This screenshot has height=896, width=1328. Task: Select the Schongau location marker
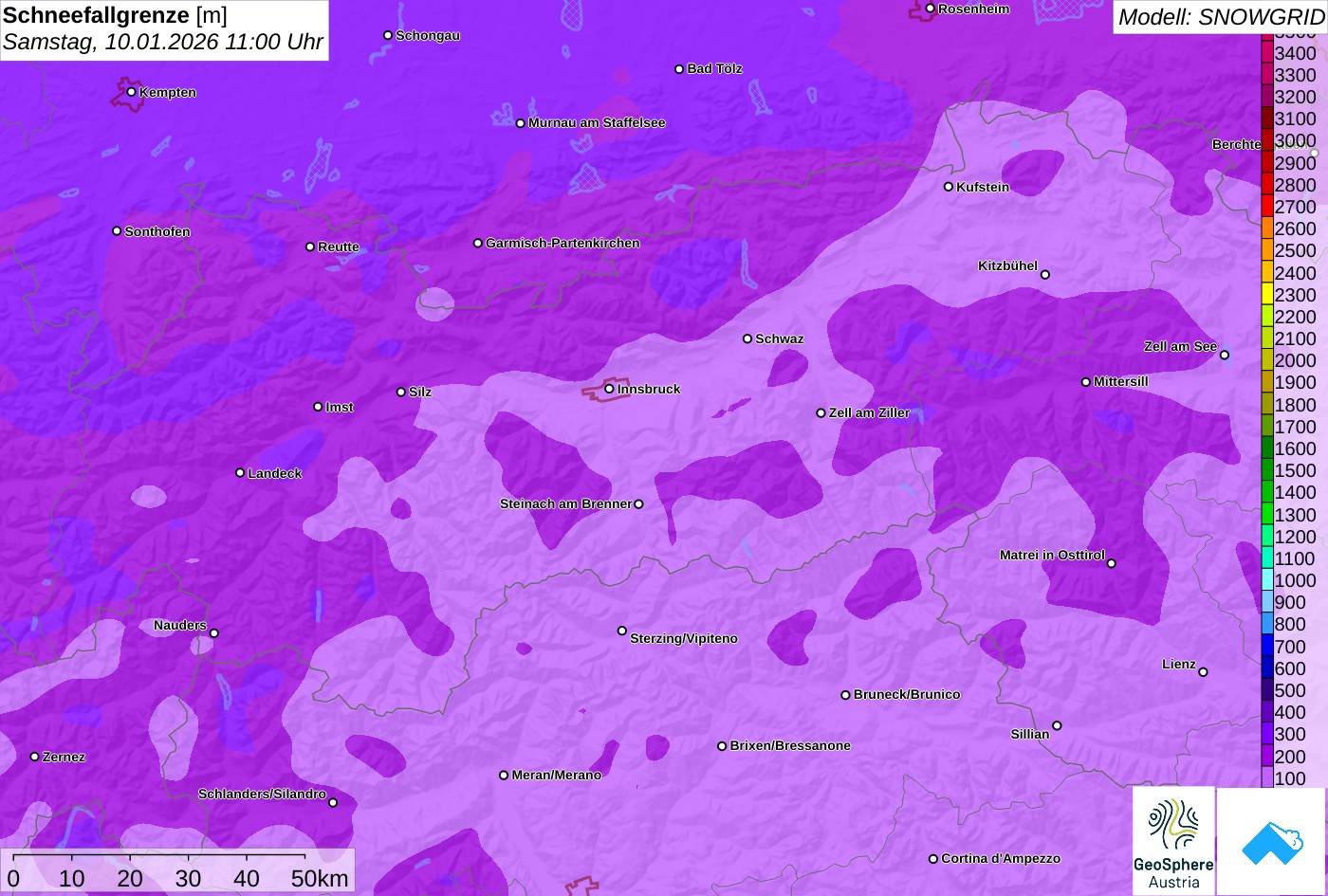tap(388, 35)
